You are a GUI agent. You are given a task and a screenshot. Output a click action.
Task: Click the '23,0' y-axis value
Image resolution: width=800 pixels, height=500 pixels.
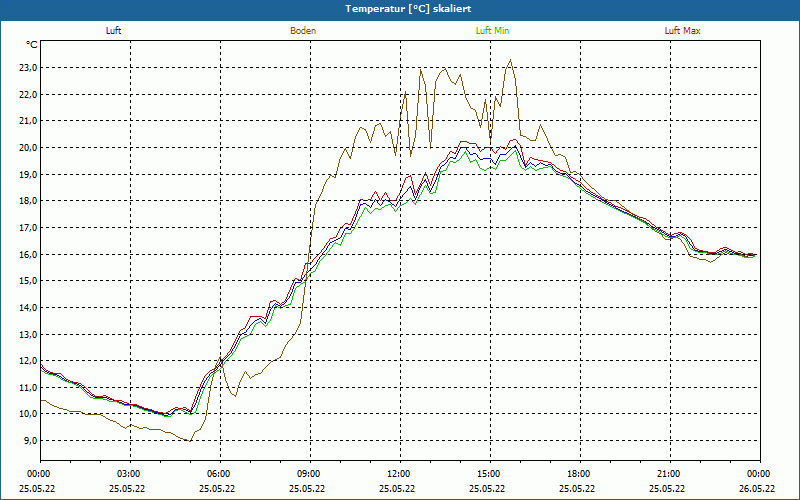(28, 68)
